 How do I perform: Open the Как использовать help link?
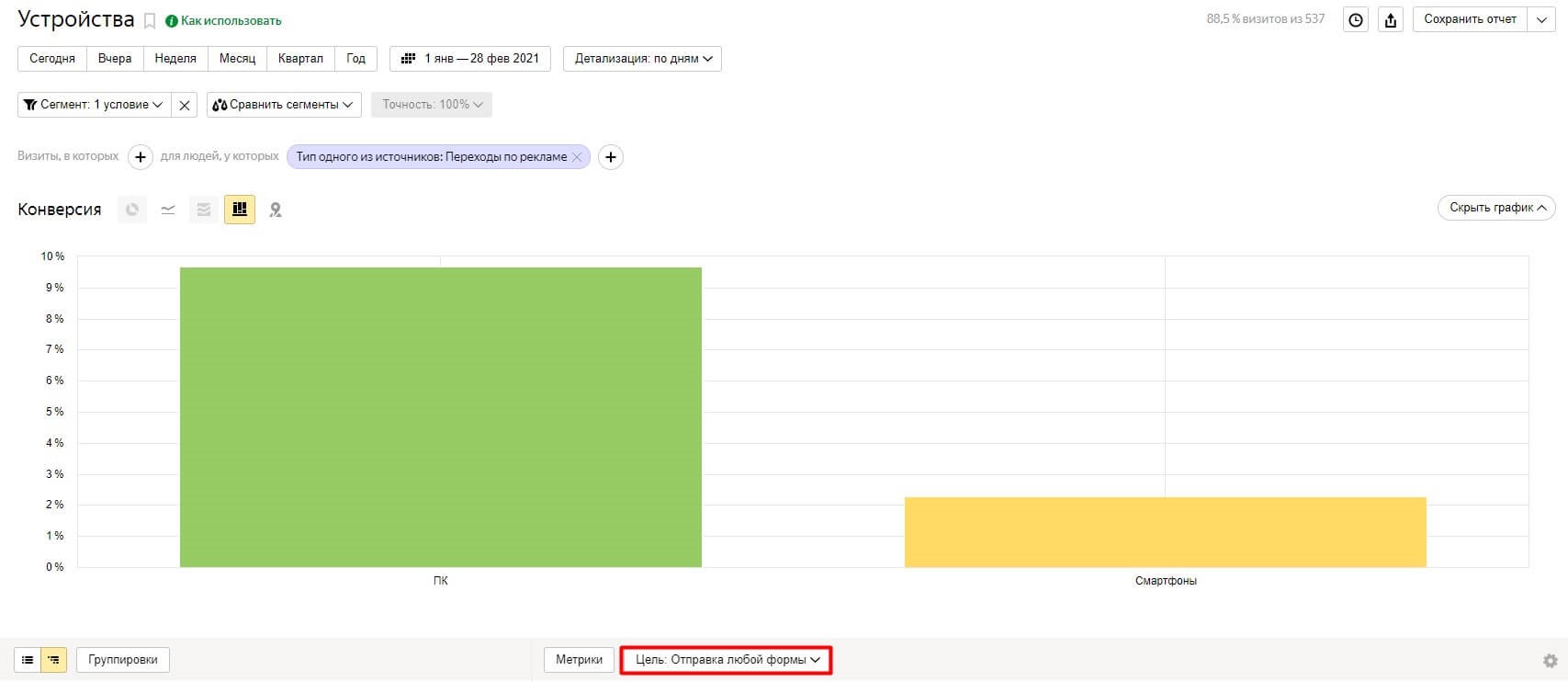pyautogui.click(x=223, y=20)
